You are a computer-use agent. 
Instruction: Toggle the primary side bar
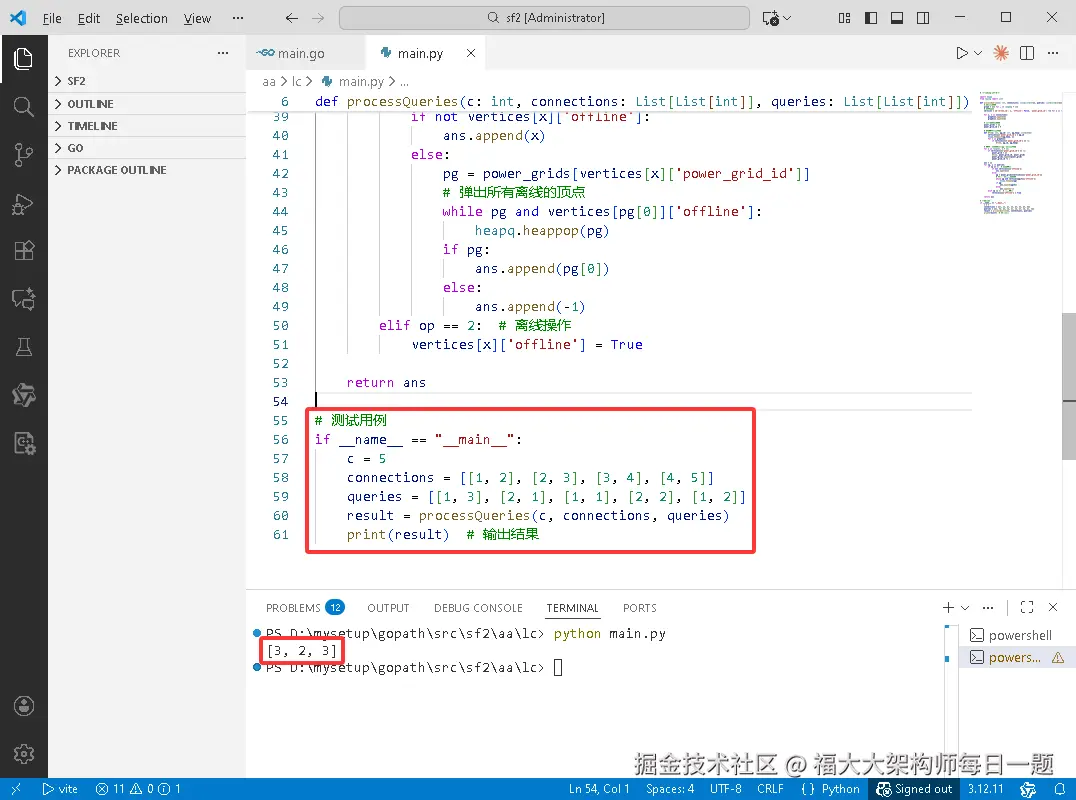tap(871, 18)
